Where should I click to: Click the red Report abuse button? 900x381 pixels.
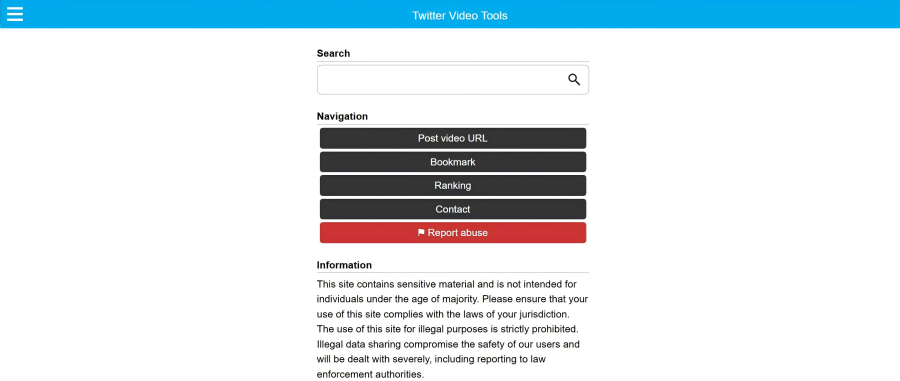click(x=453, y=233)
